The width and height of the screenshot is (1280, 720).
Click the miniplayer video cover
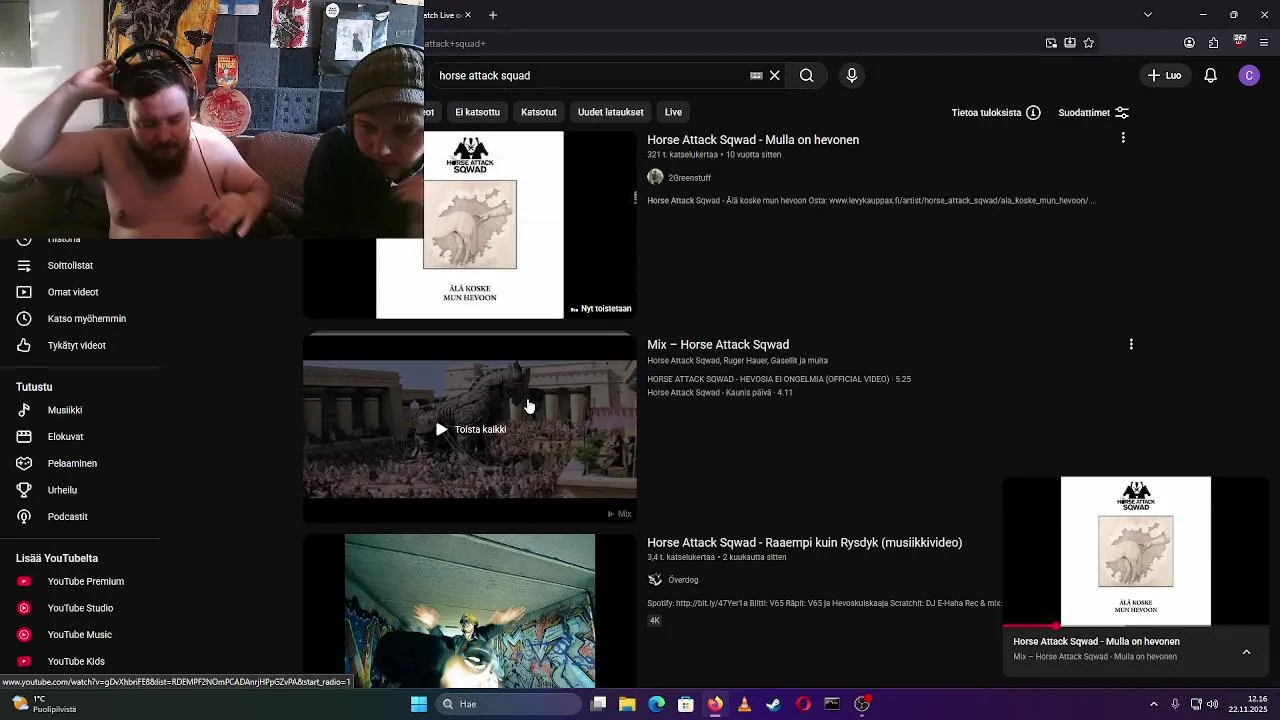tap(1136, 551)
